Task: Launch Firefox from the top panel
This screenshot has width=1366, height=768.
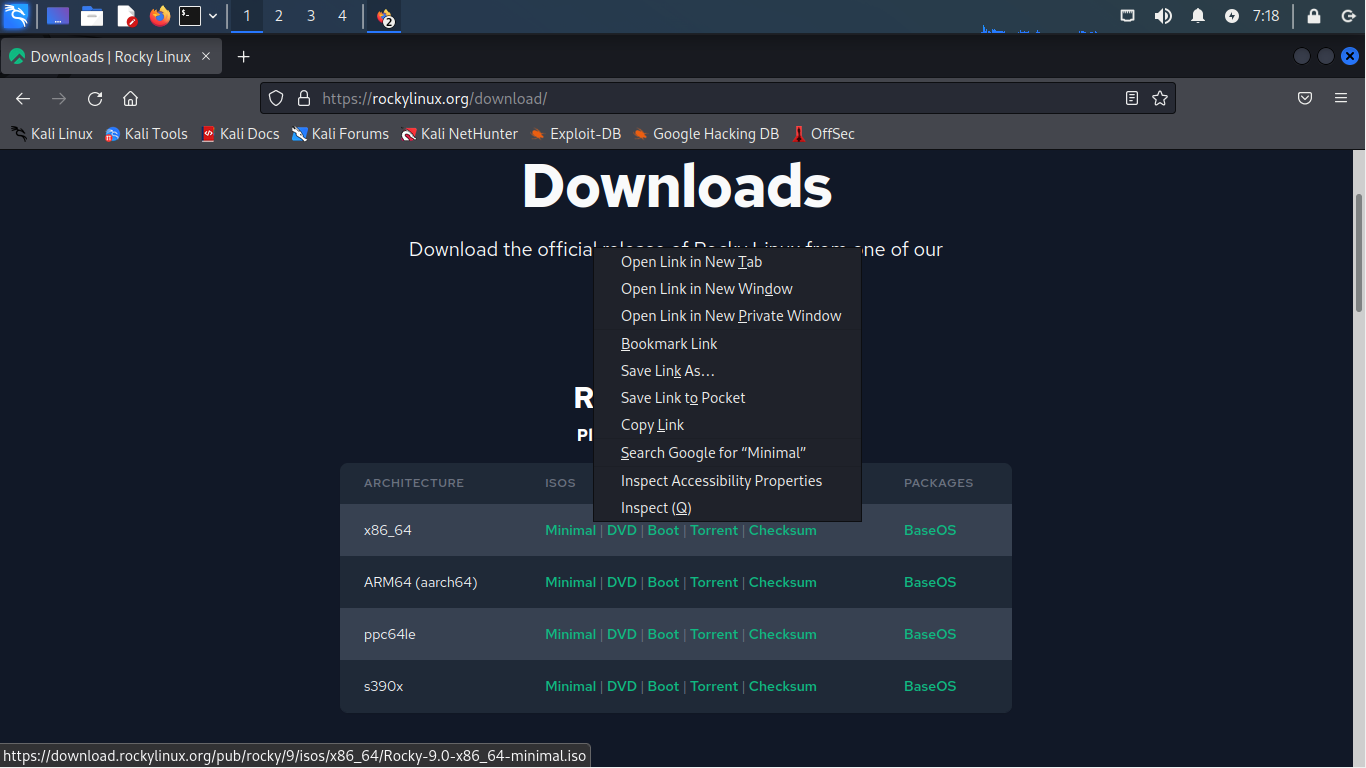Action: point(159,16)
